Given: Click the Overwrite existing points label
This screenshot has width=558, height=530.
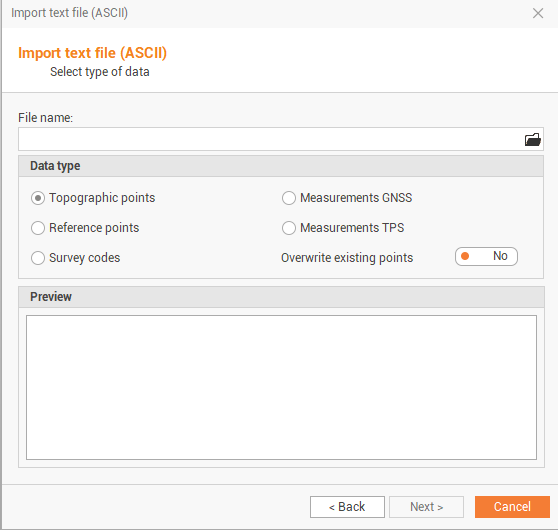Looking at the screenshot, I should (x=347, y=258).
